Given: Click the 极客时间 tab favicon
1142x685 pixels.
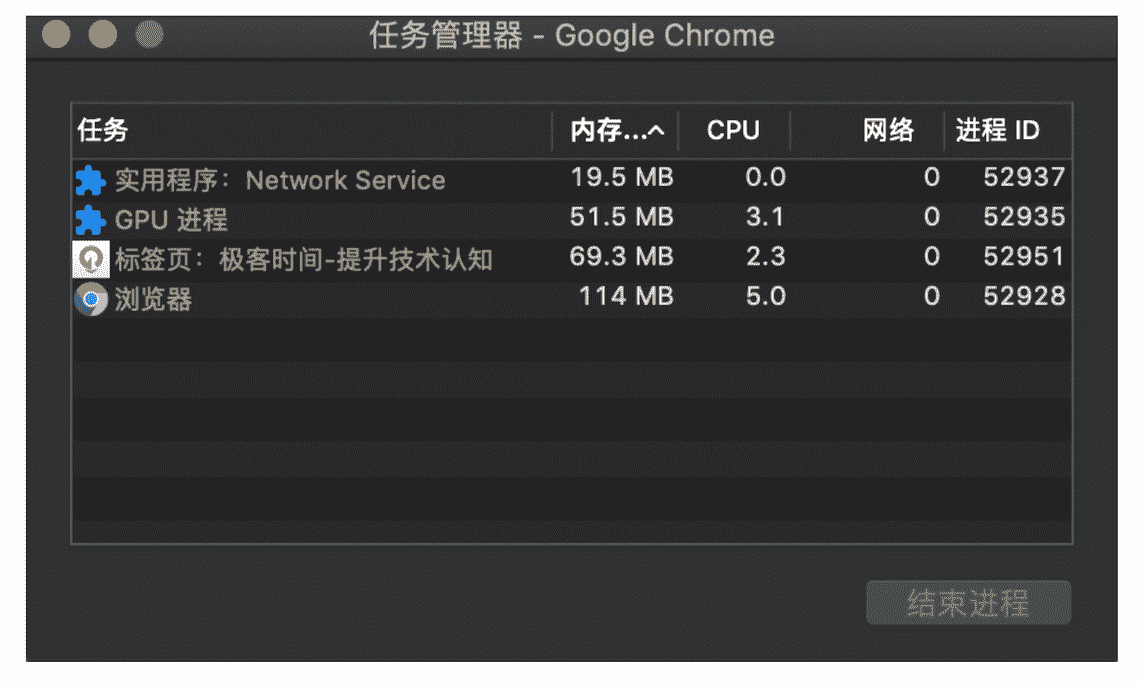Looking at the screenshot, I should tap(91, 260).
